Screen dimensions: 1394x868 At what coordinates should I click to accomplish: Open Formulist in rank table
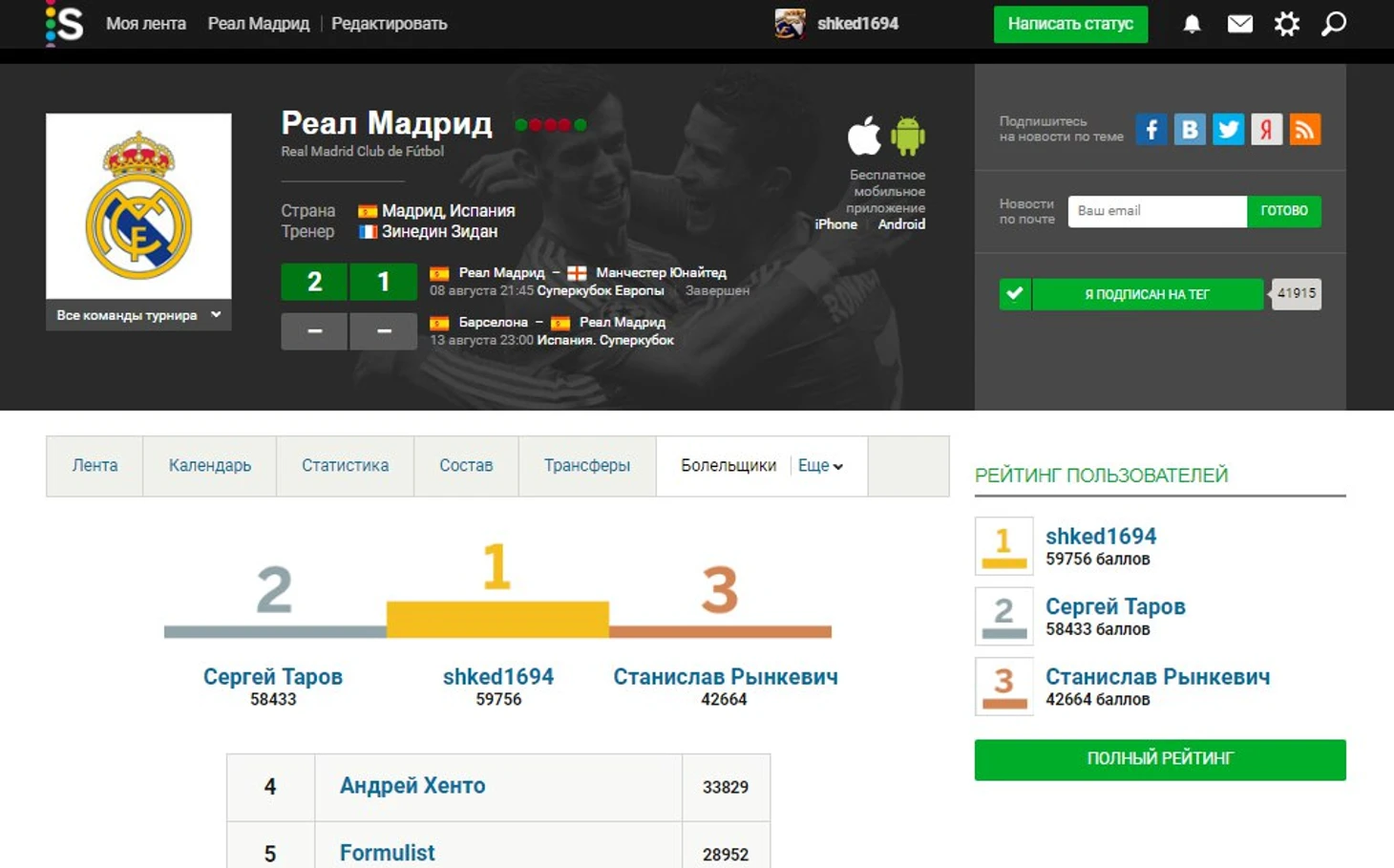387,853
